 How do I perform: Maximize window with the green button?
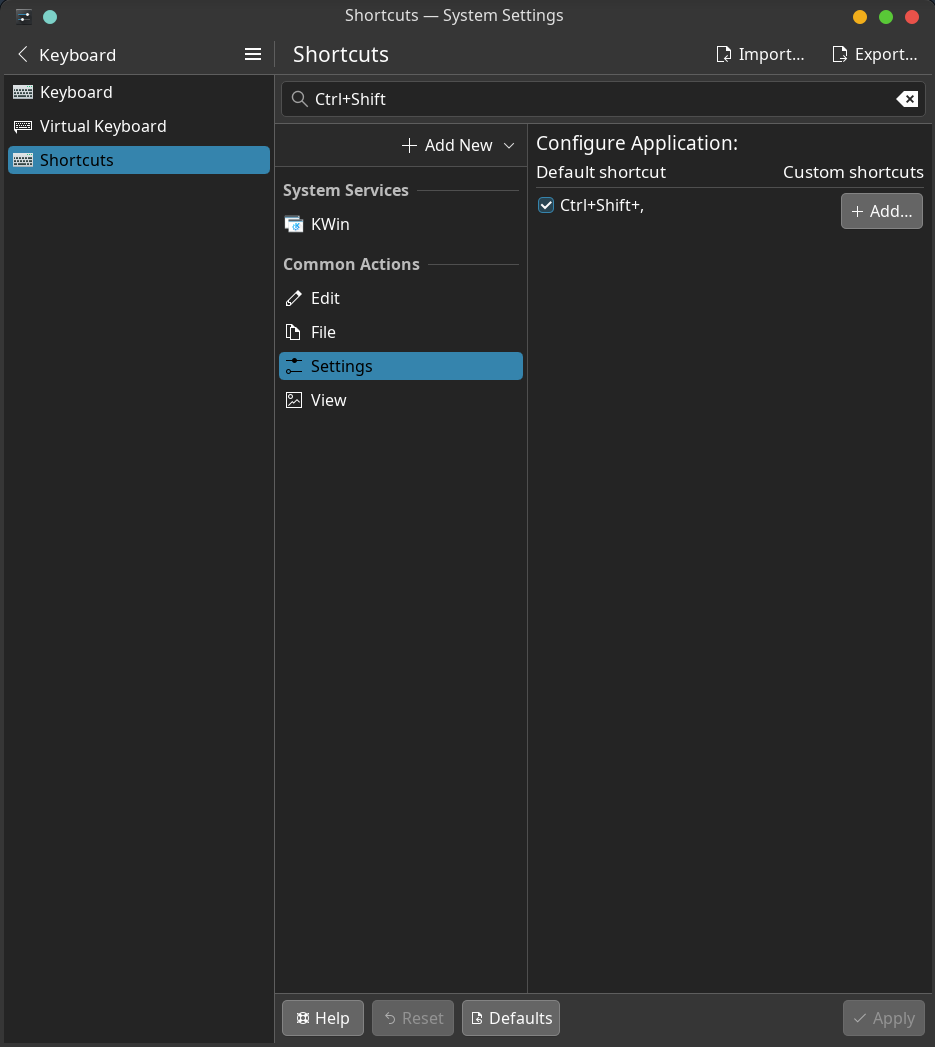point(886,17)
